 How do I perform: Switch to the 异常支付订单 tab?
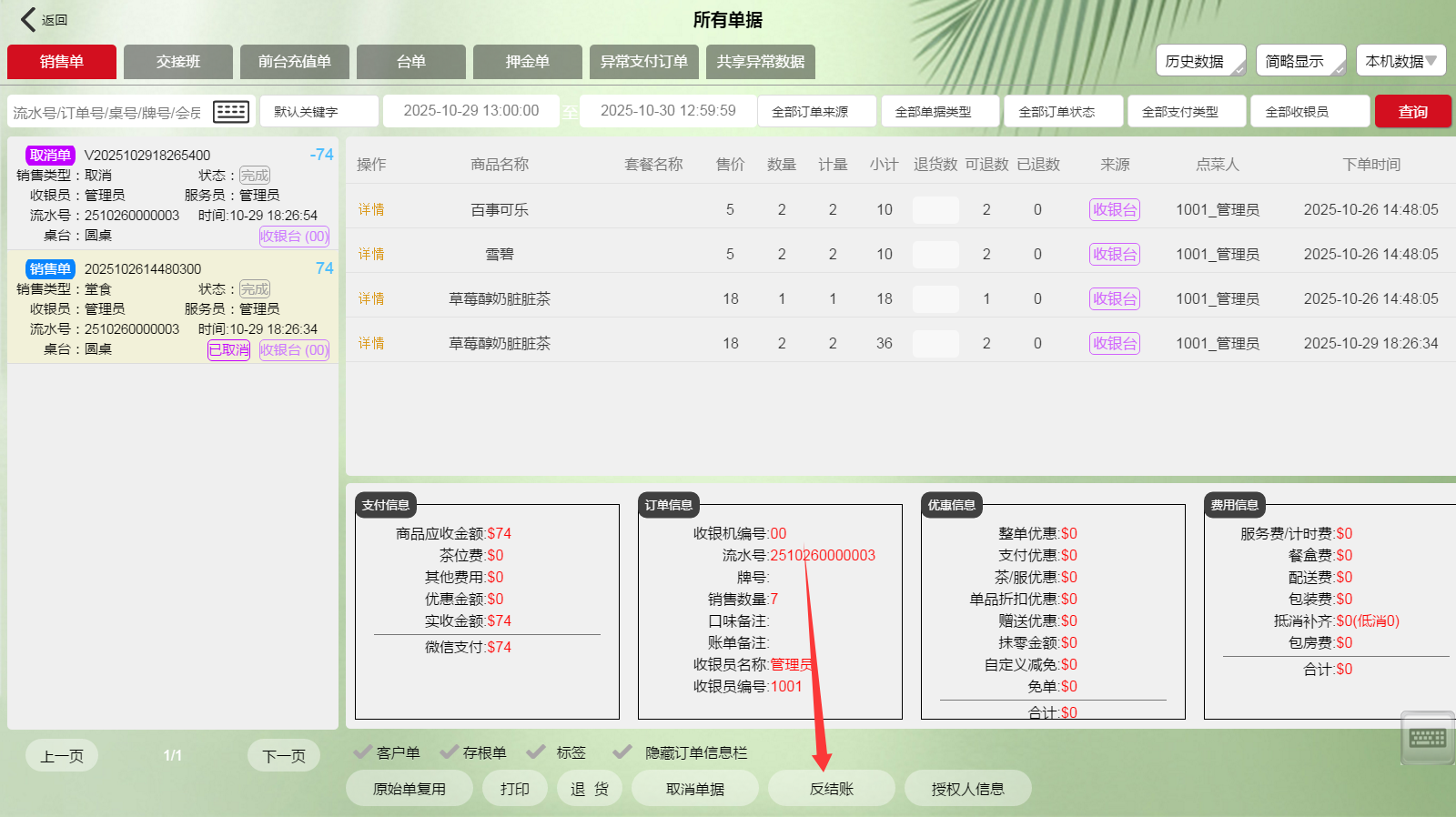coord(643,62)
